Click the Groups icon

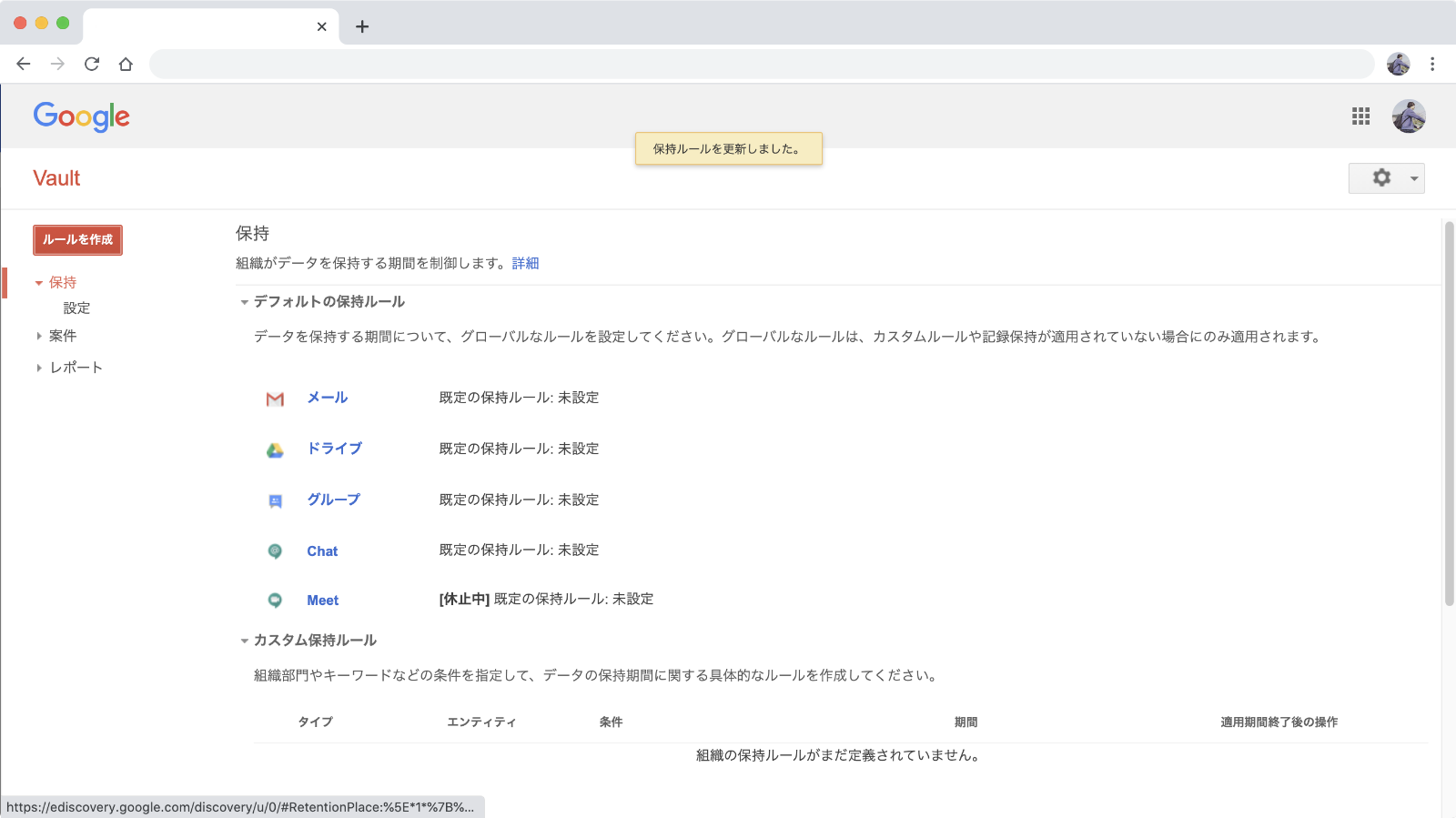pyautogui.click(x=275, y=501)
